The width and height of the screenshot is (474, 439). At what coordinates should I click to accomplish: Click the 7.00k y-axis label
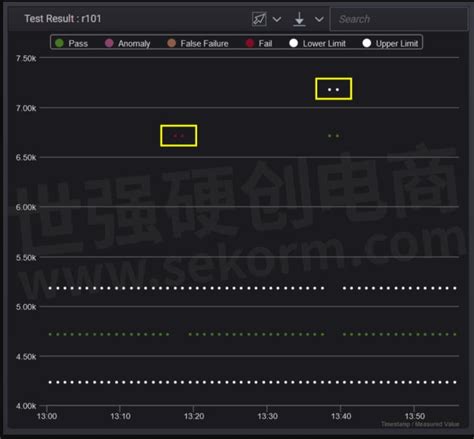(x=26, y=108)
